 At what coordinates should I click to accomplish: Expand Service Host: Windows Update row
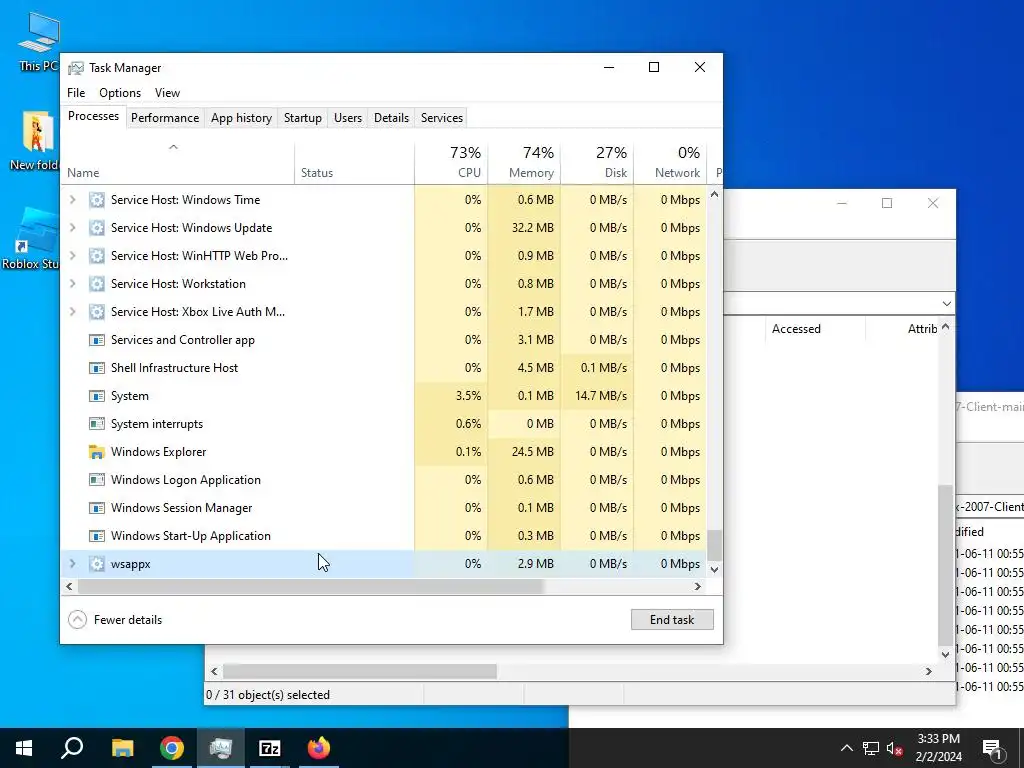point(72,228)
